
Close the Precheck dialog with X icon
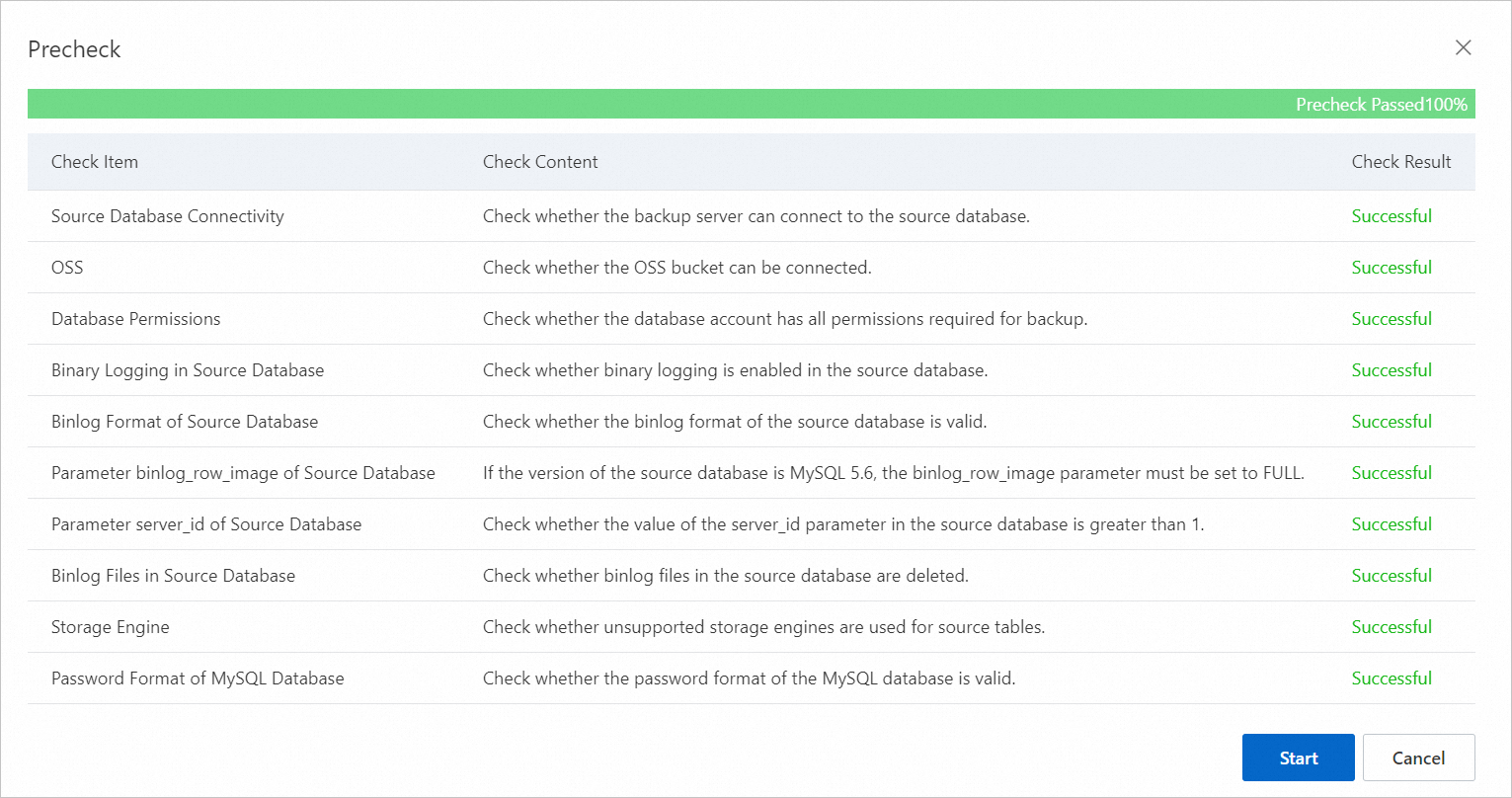[1463, 47]
